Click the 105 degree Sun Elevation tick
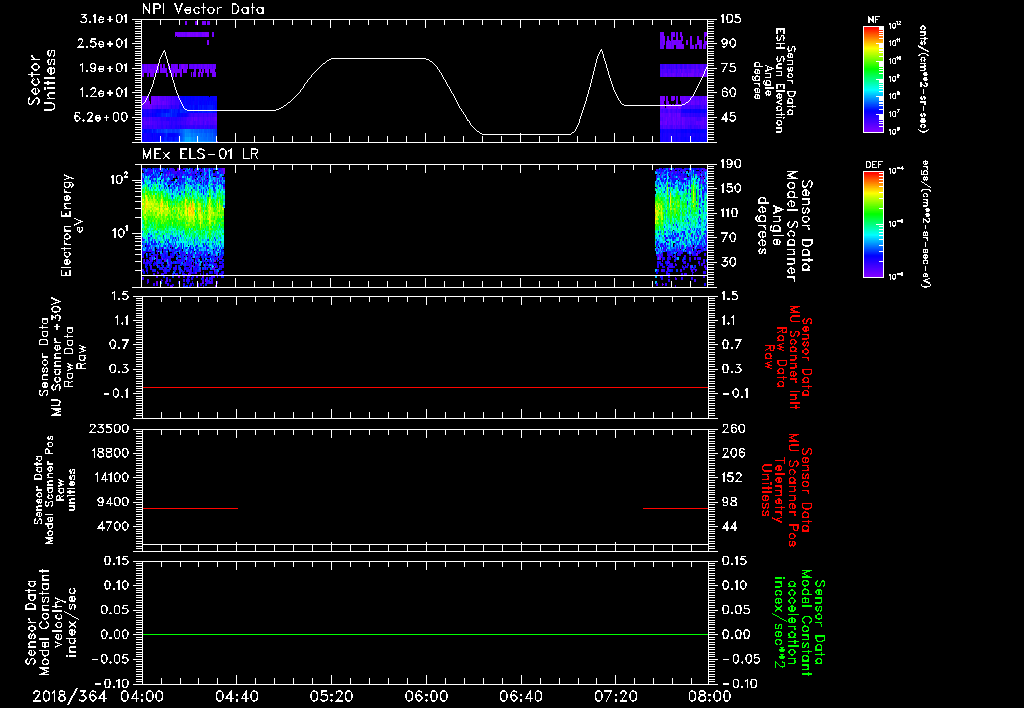The width and height of the screenshot is (1024, 708). pyautogui.click(x=731, y=19)
